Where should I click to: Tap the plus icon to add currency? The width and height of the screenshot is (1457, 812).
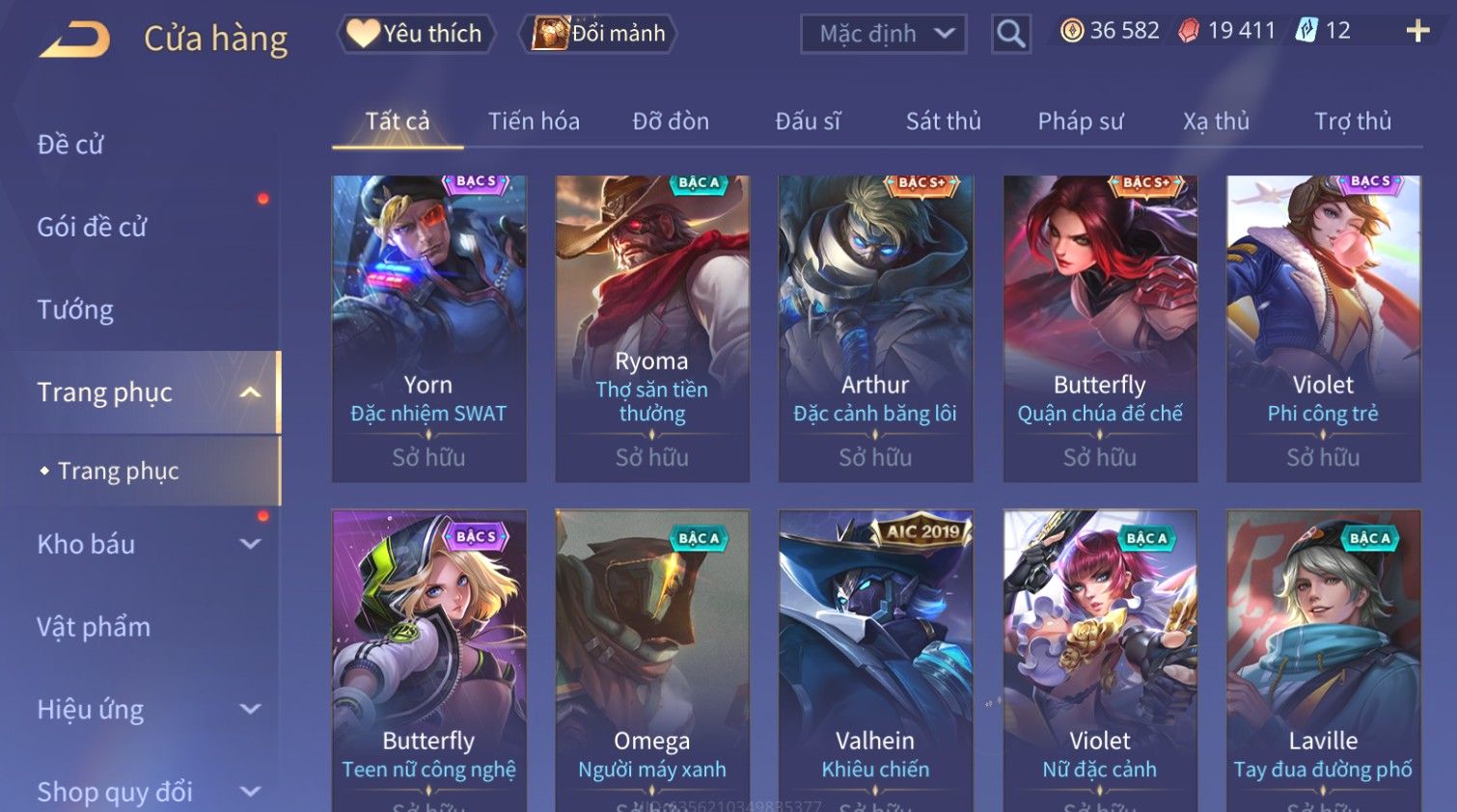click(x=1417, y=32)
